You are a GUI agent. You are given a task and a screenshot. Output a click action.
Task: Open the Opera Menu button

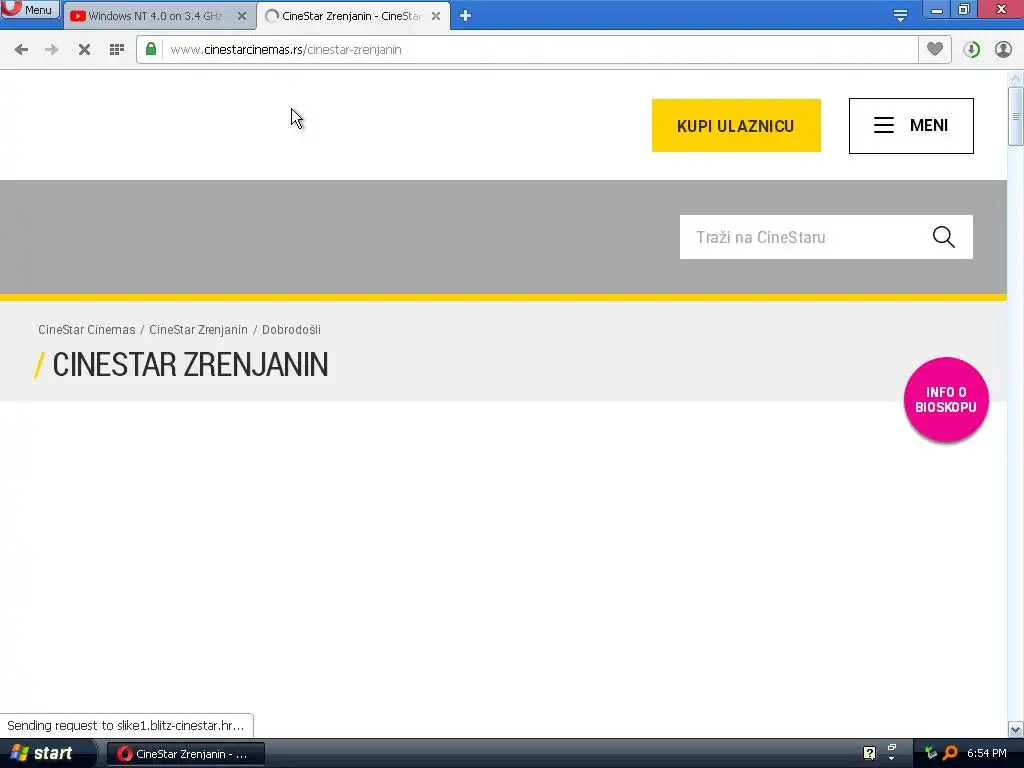click(30, 9)
